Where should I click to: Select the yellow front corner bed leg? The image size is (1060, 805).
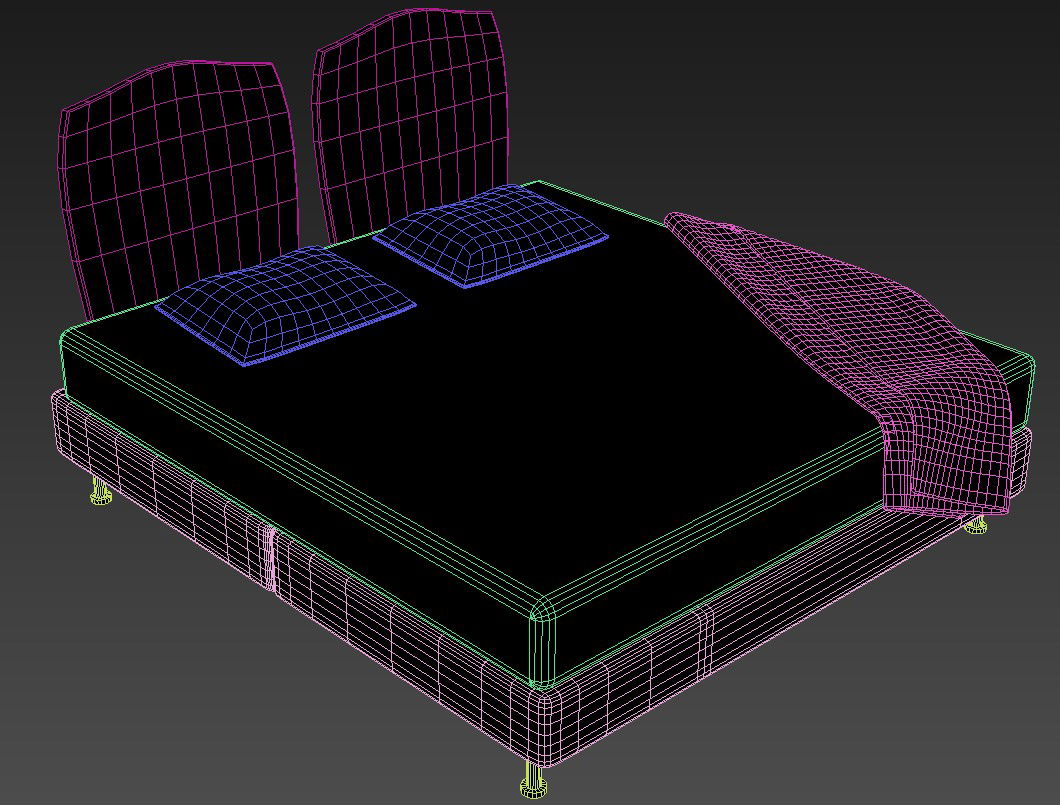pos(535,780)
